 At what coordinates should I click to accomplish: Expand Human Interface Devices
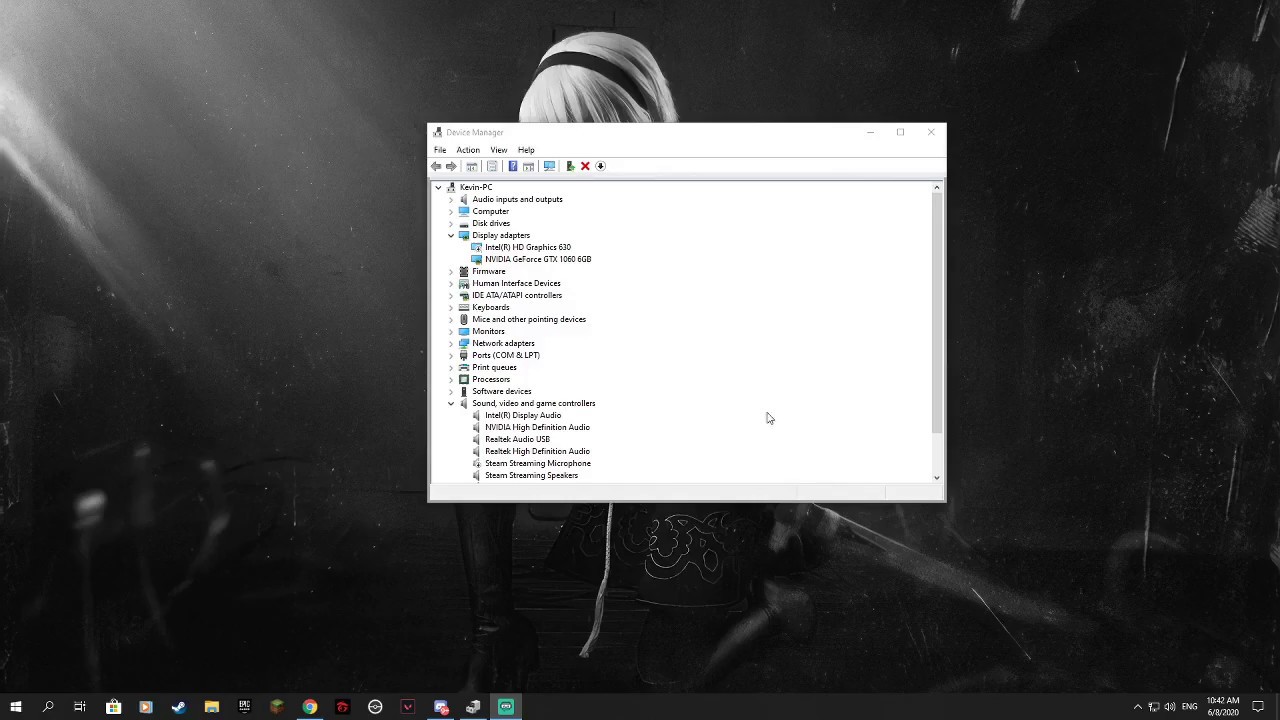tap(450, 283)
